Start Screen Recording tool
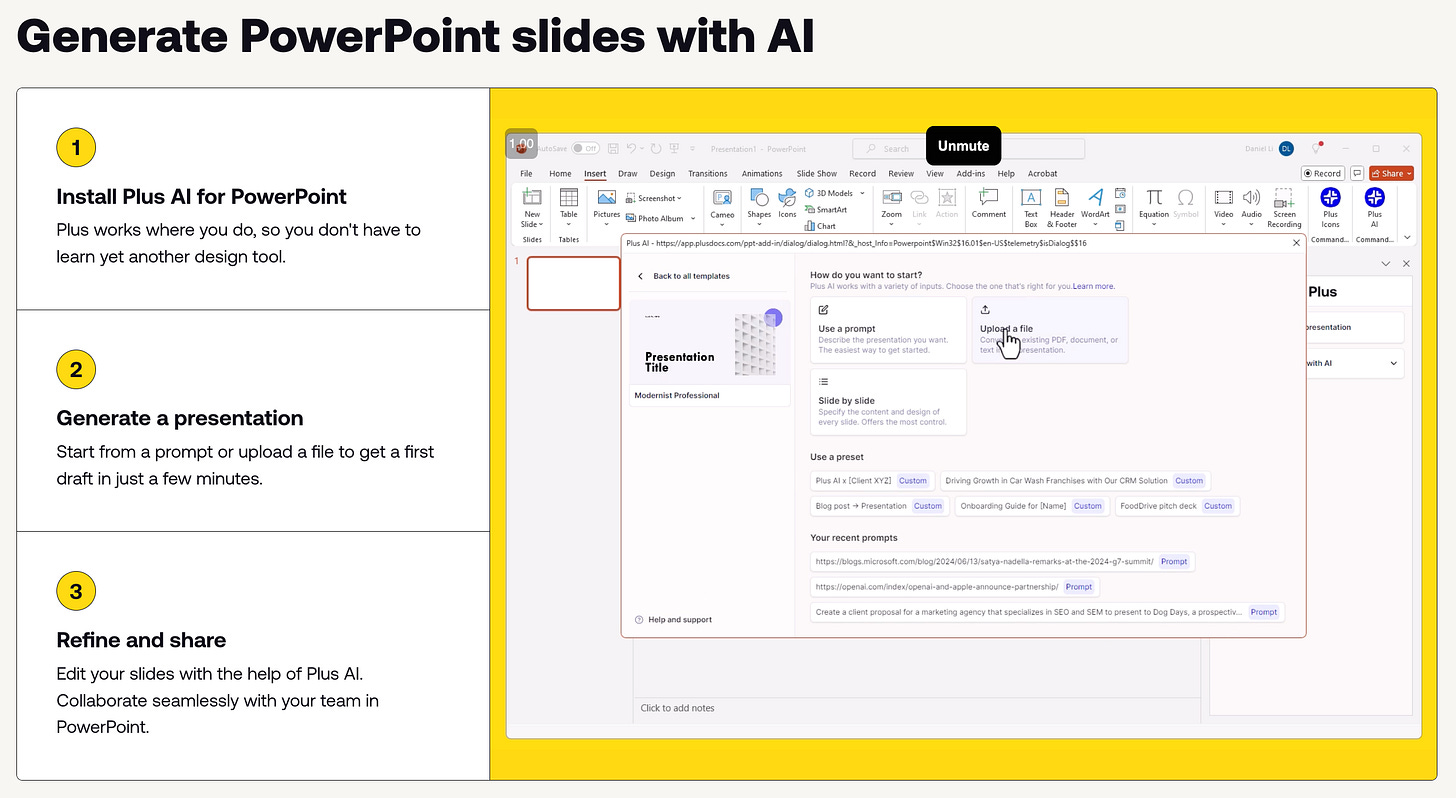The height and width of the screenshot is (798, 1456). click(x=1284, y=207)
